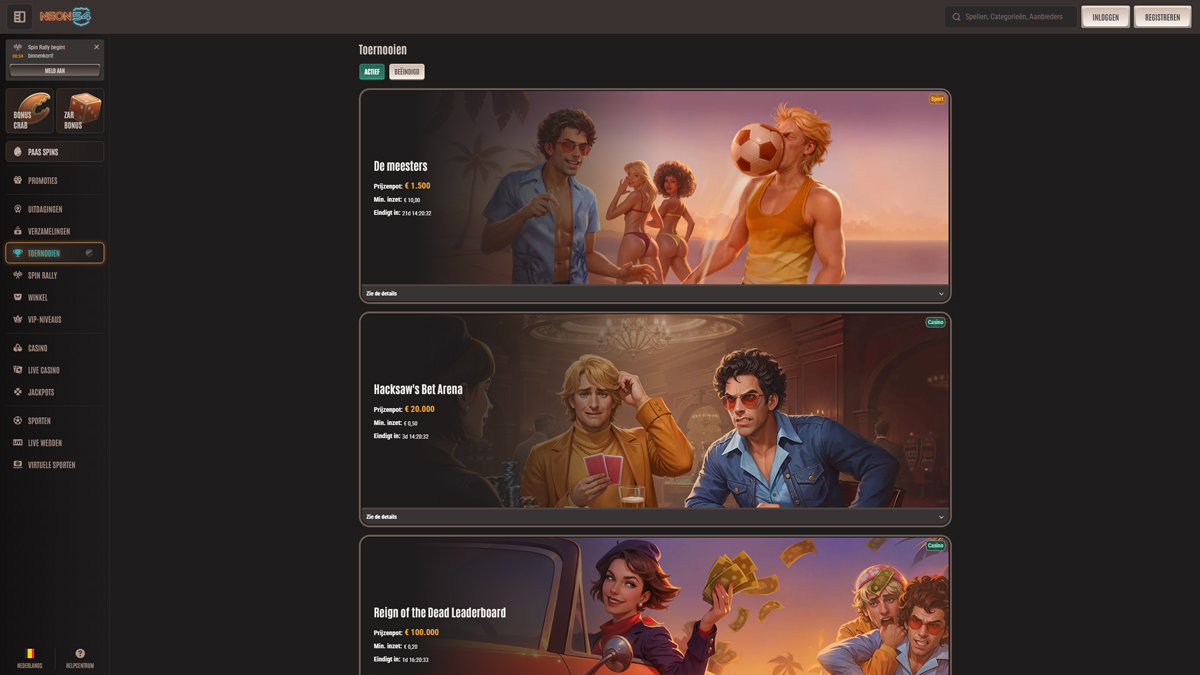Go to Spin Rally in sidebar

(x=42, y=275)
